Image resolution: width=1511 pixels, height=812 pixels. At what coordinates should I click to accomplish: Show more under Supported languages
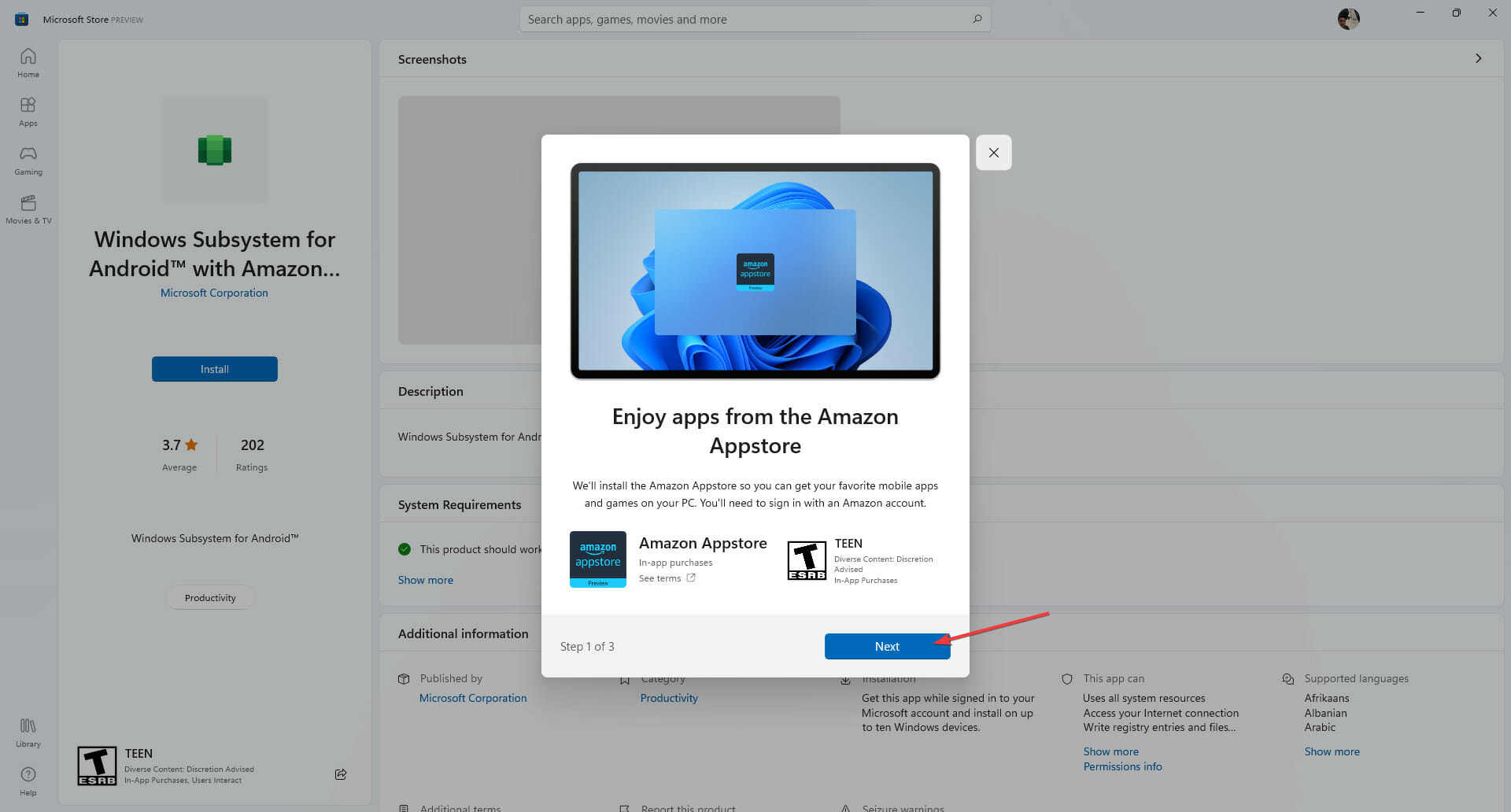tap(1332, 751)
